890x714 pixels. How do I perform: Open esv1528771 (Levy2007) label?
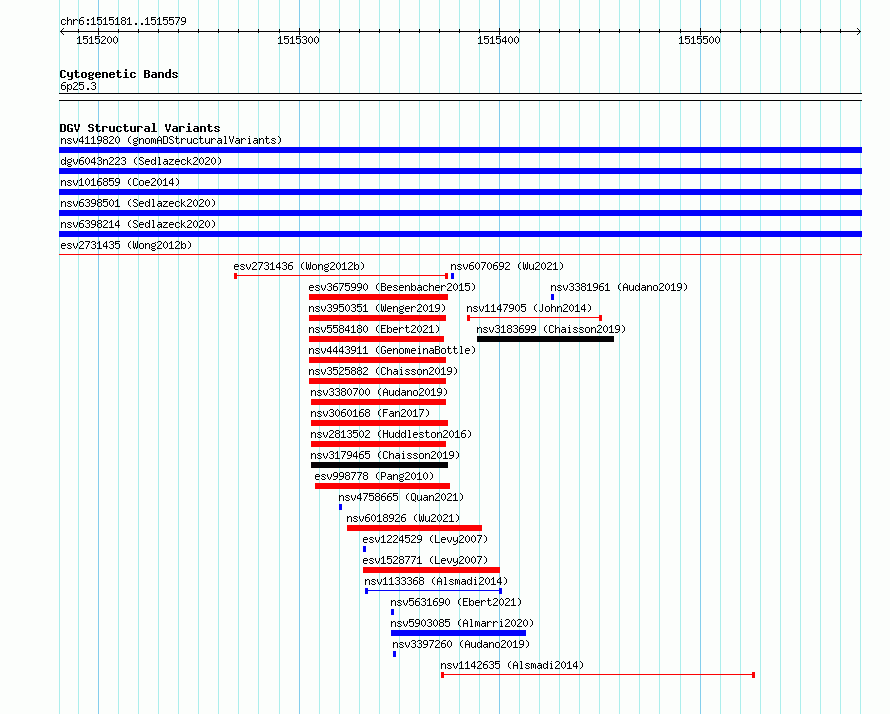(425, 560)
